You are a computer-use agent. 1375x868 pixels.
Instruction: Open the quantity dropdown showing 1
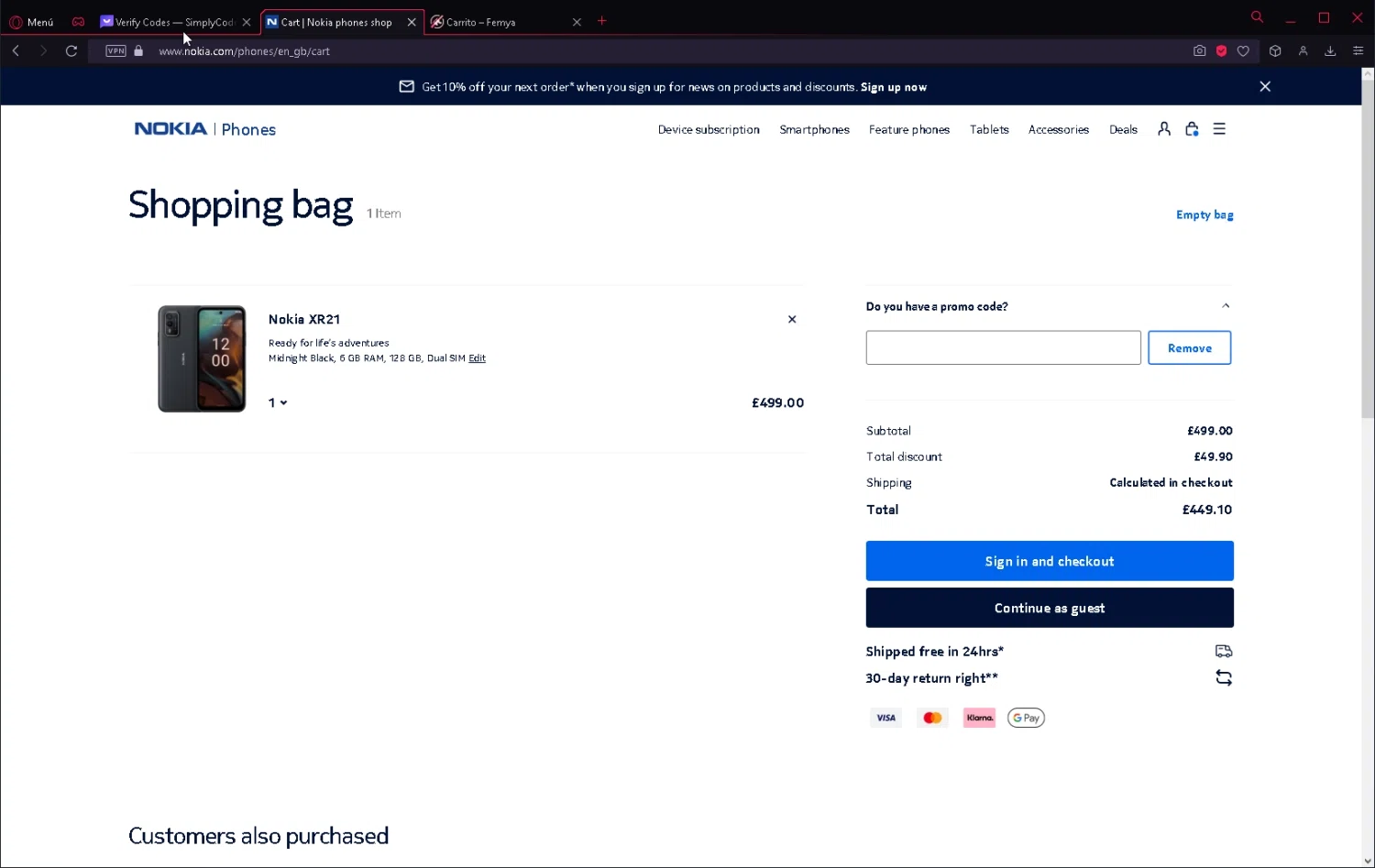pos(278,402)
